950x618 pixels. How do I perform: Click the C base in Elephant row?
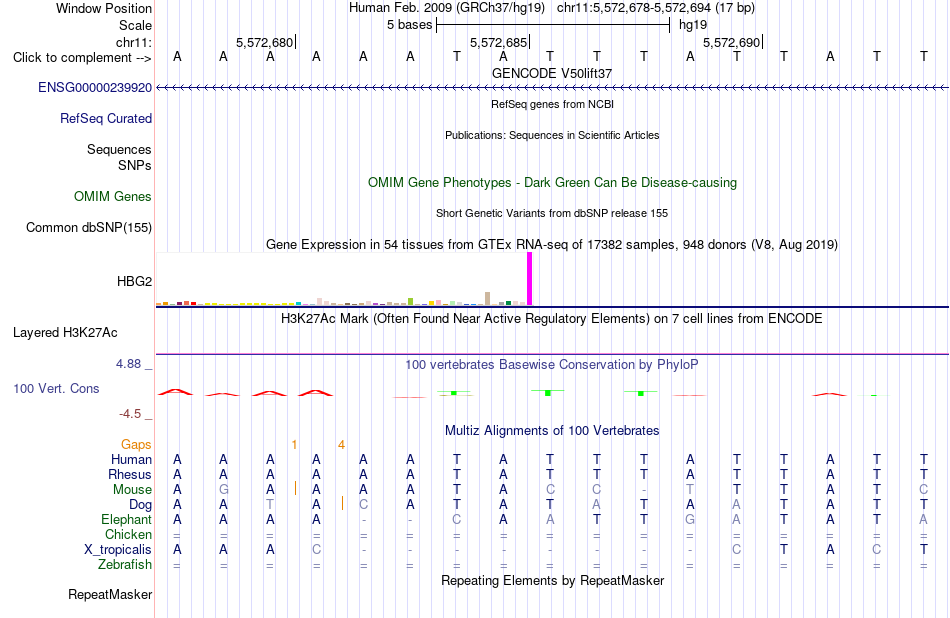(x=457, y=519)
